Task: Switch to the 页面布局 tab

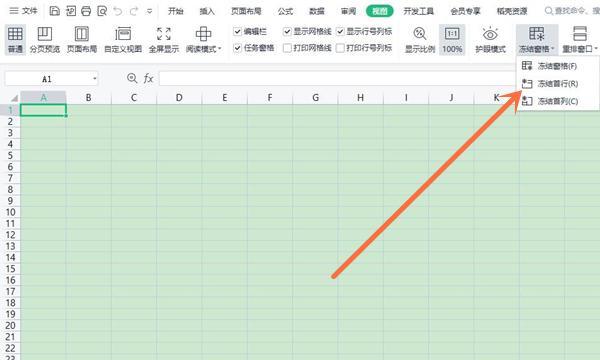Action: (246, 11)
